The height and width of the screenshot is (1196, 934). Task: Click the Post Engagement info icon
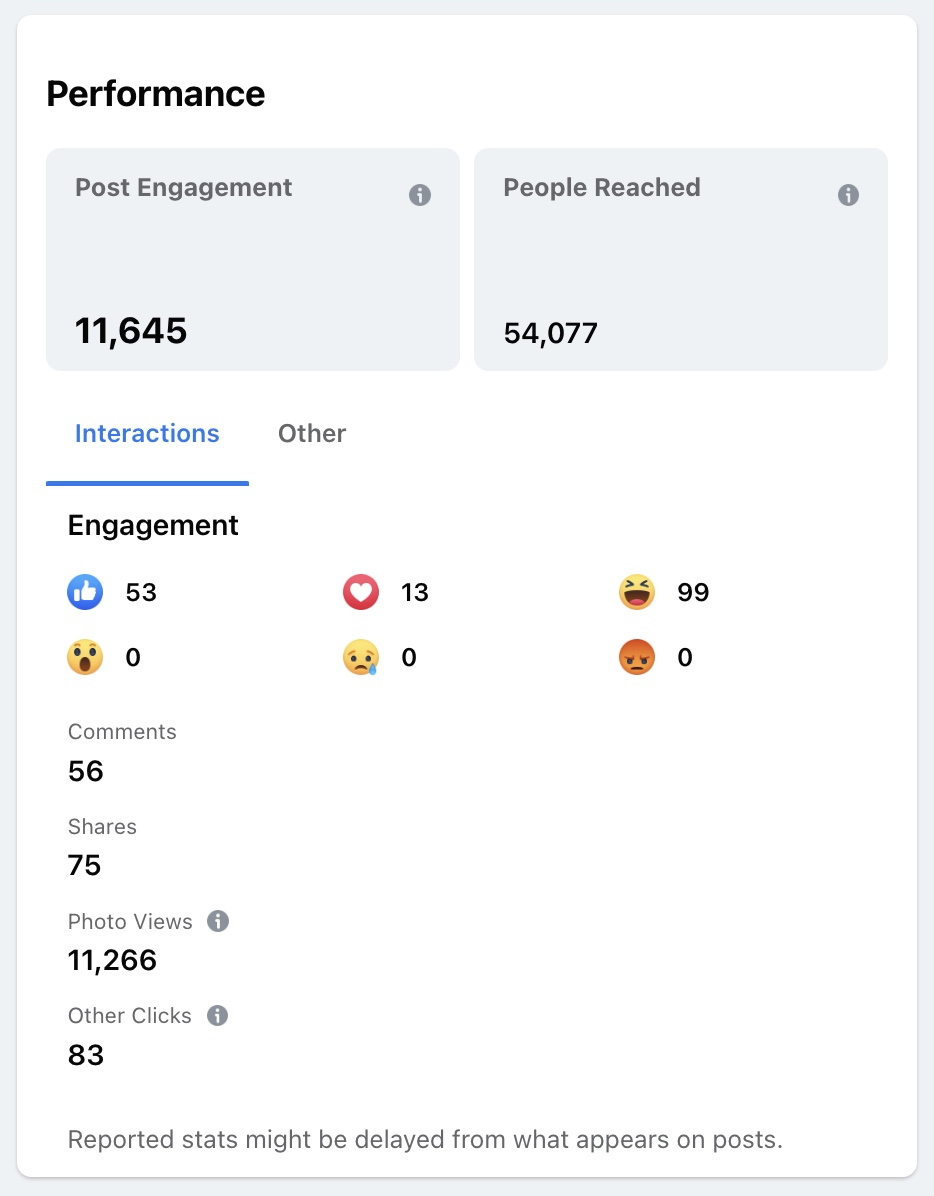(x=420, y=195)
